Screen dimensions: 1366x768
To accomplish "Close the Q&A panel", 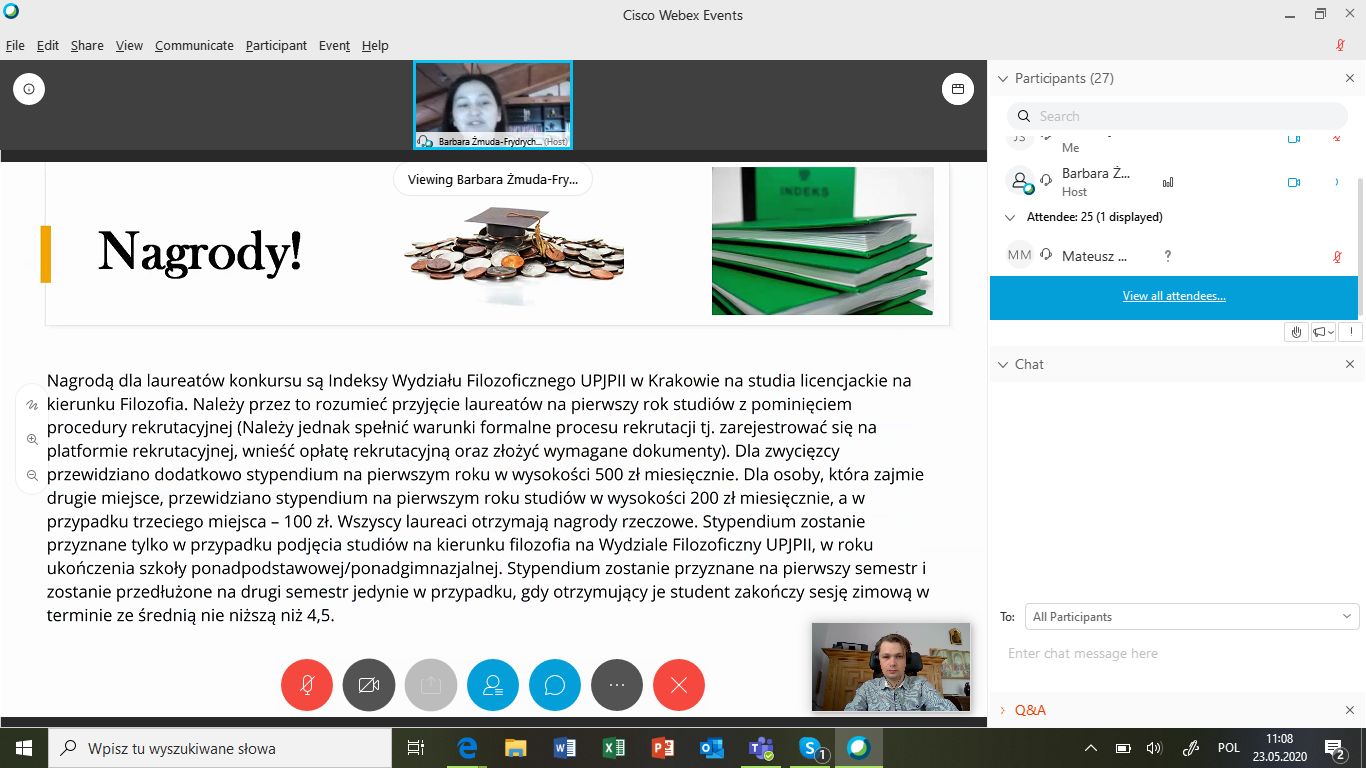I will [1349, 710].
